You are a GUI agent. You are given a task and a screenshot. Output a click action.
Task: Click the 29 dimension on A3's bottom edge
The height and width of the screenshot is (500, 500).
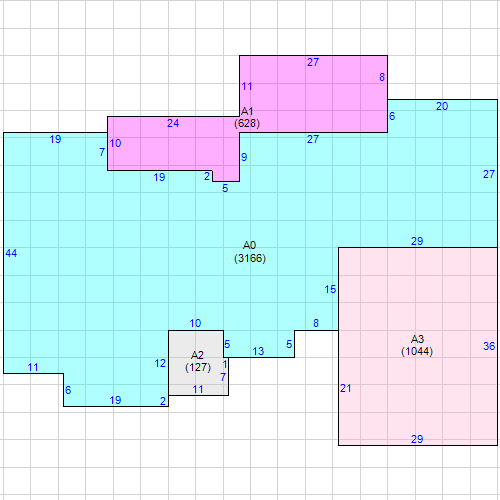(417, 439)
